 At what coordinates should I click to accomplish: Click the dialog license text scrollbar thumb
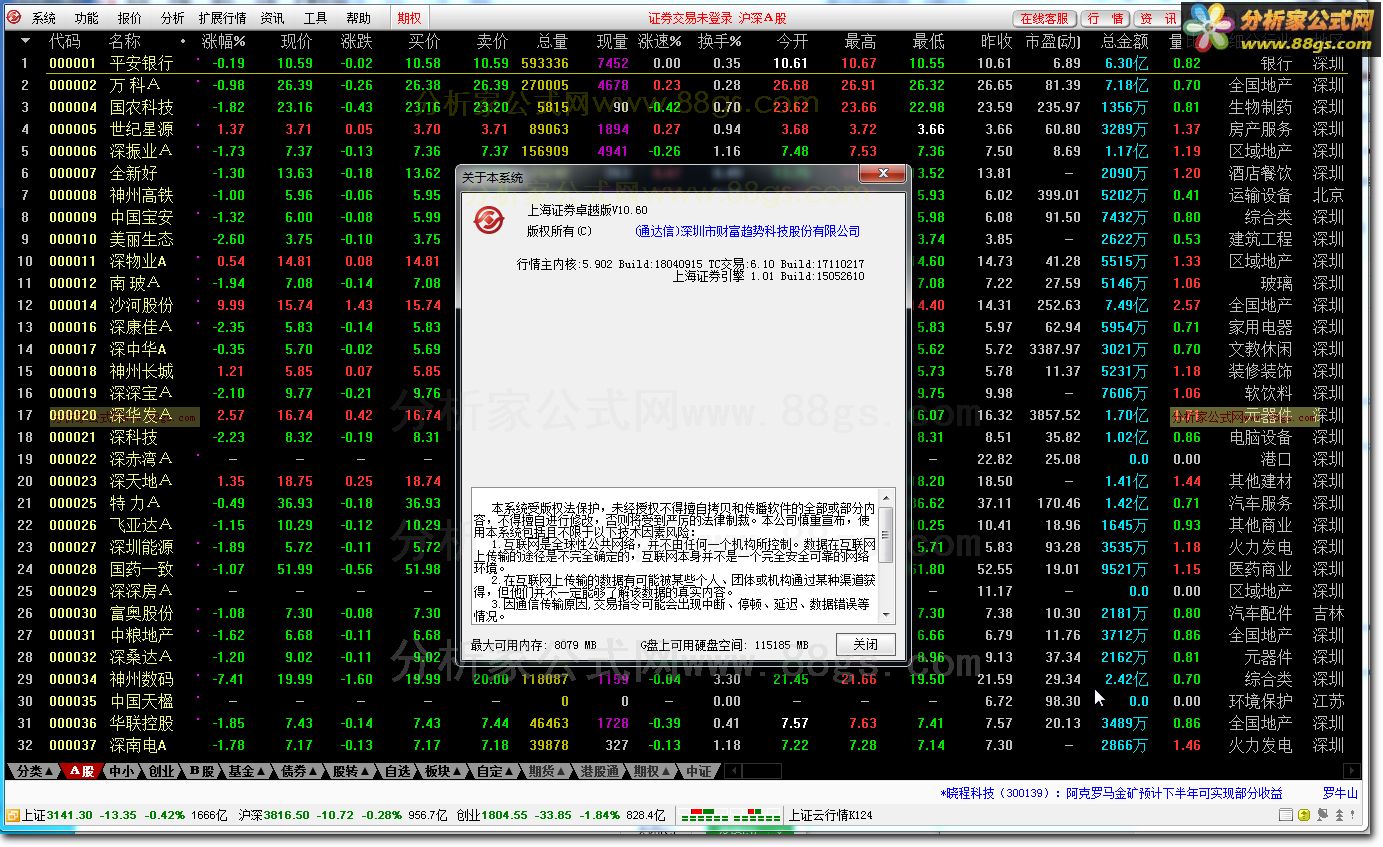click(x=885, y=535)
